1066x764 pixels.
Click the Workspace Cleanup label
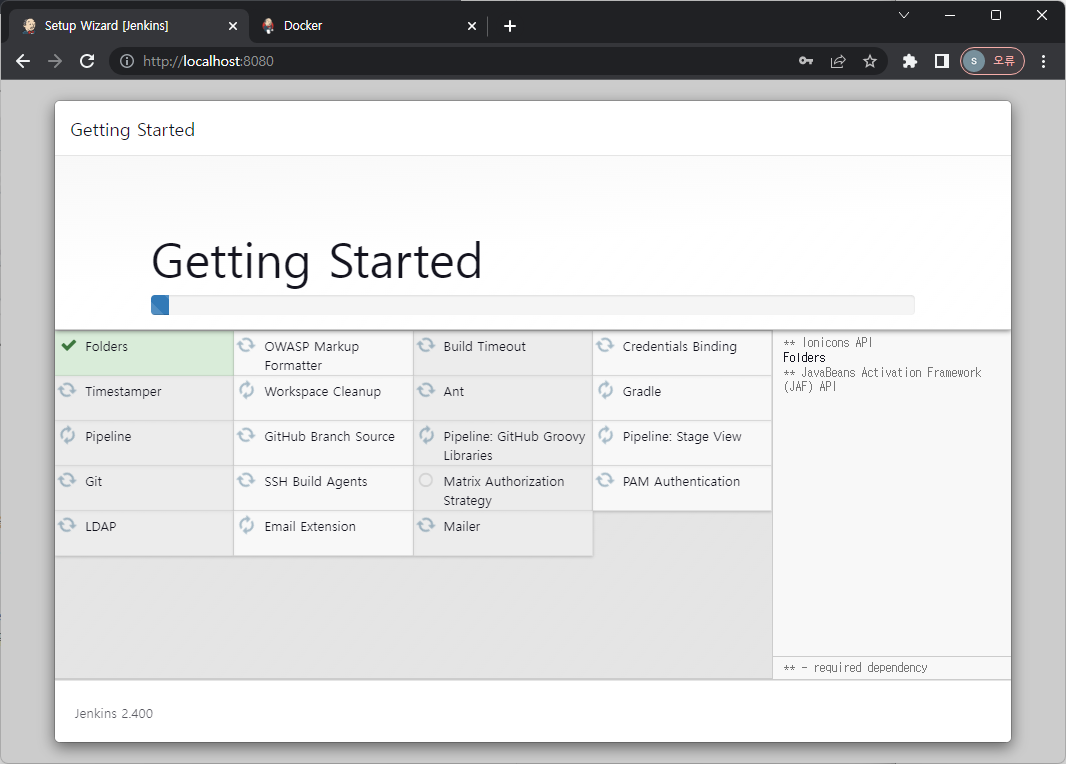tap(322, 392)
